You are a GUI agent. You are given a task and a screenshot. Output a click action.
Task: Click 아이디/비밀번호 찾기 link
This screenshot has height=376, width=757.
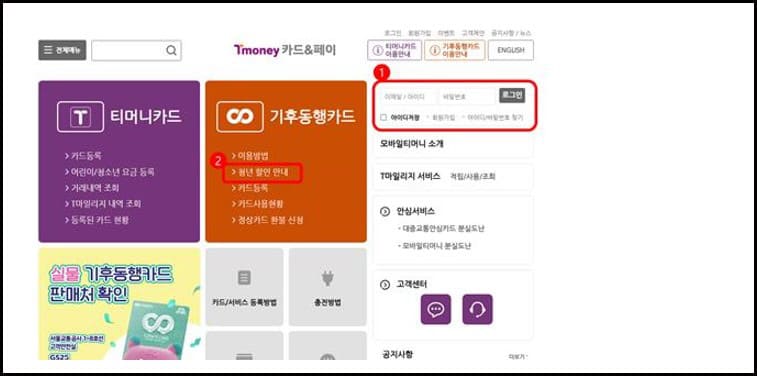click(495, 117)
